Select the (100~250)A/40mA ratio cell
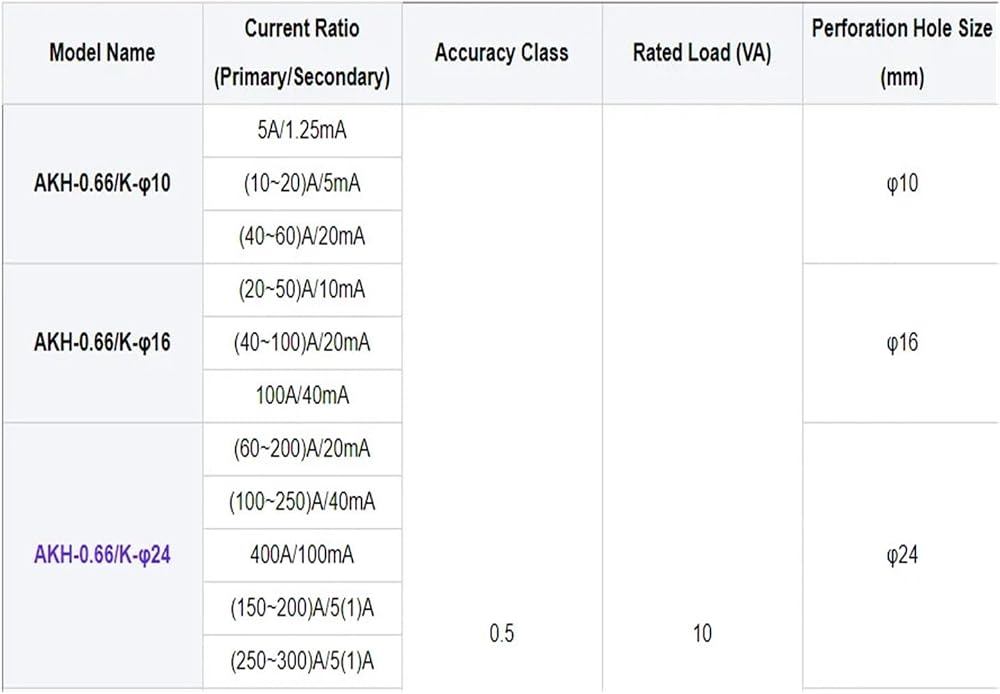The height and width of the screenshot is (694, 1000). tap(302, 501)
